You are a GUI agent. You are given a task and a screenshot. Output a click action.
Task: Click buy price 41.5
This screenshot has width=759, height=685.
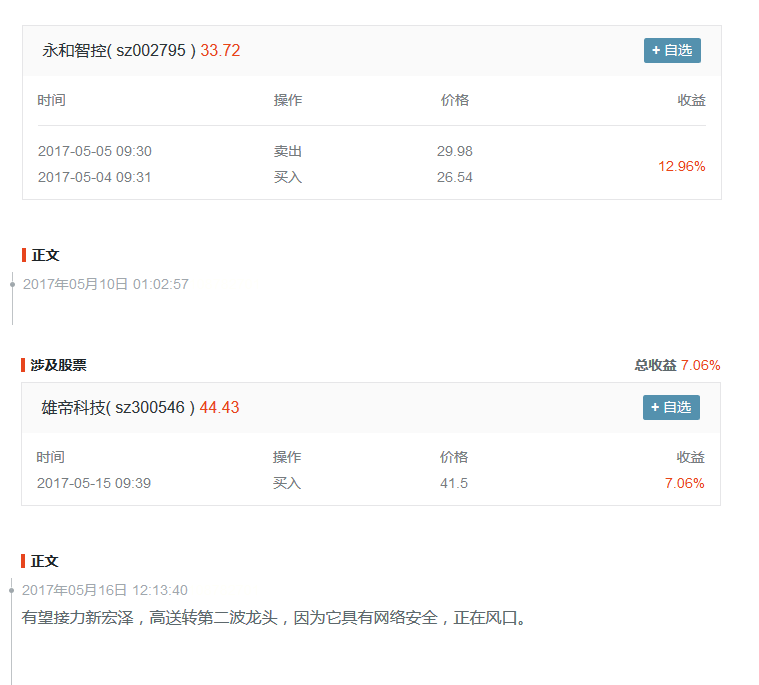pos(454,483)
